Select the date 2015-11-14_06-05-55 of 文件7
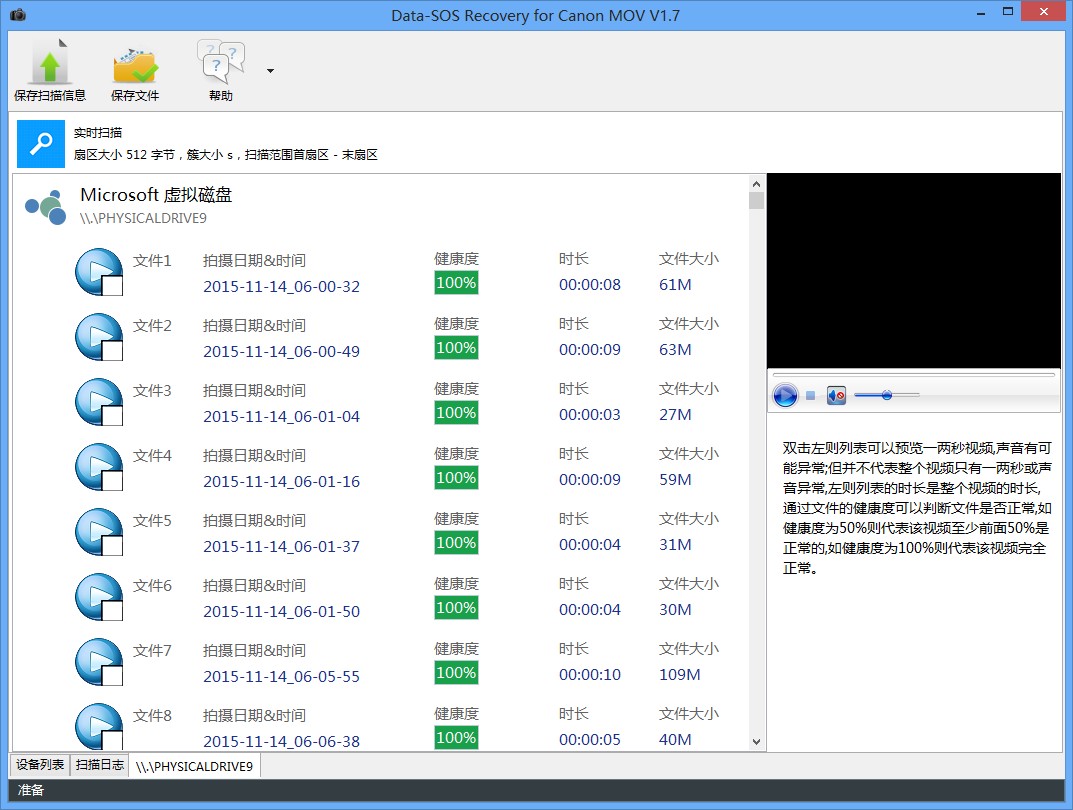The width and height of the screenshot is (1073, 810). coord(281,677)
